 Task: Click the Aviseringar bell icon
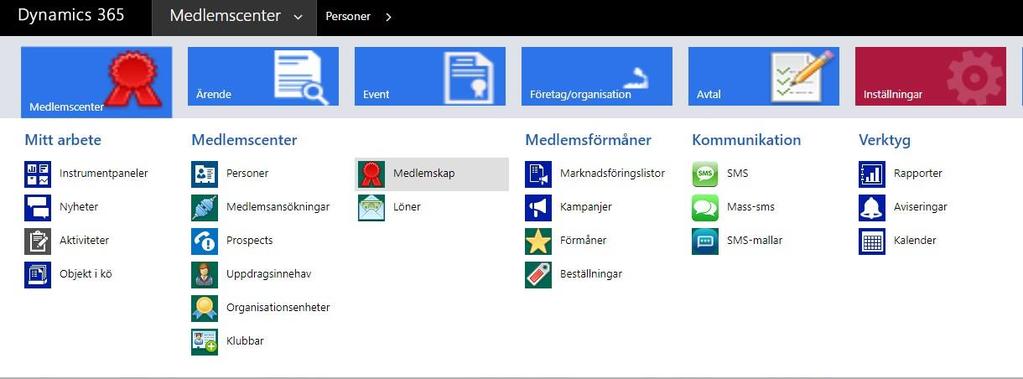pyautogui.click(x=872, y=207)
